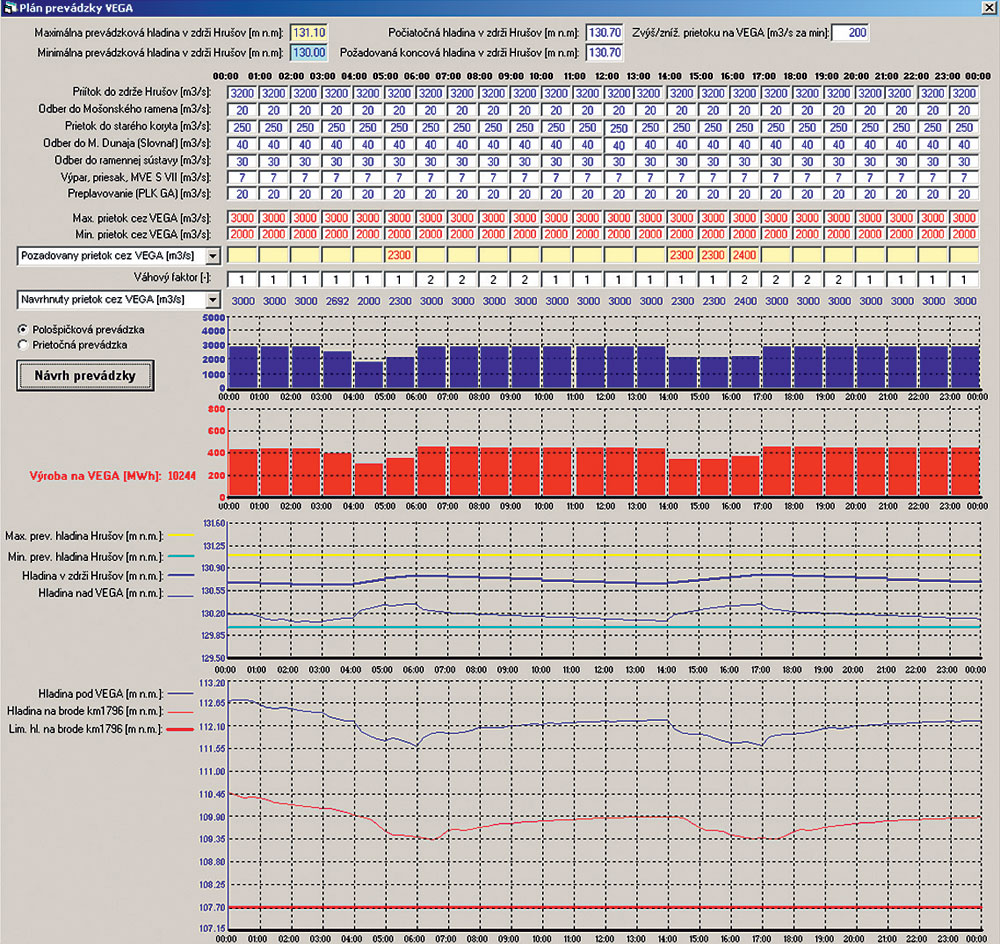Click the required flow cell showing 2400
1000x944 pixels.
(744, 256)
